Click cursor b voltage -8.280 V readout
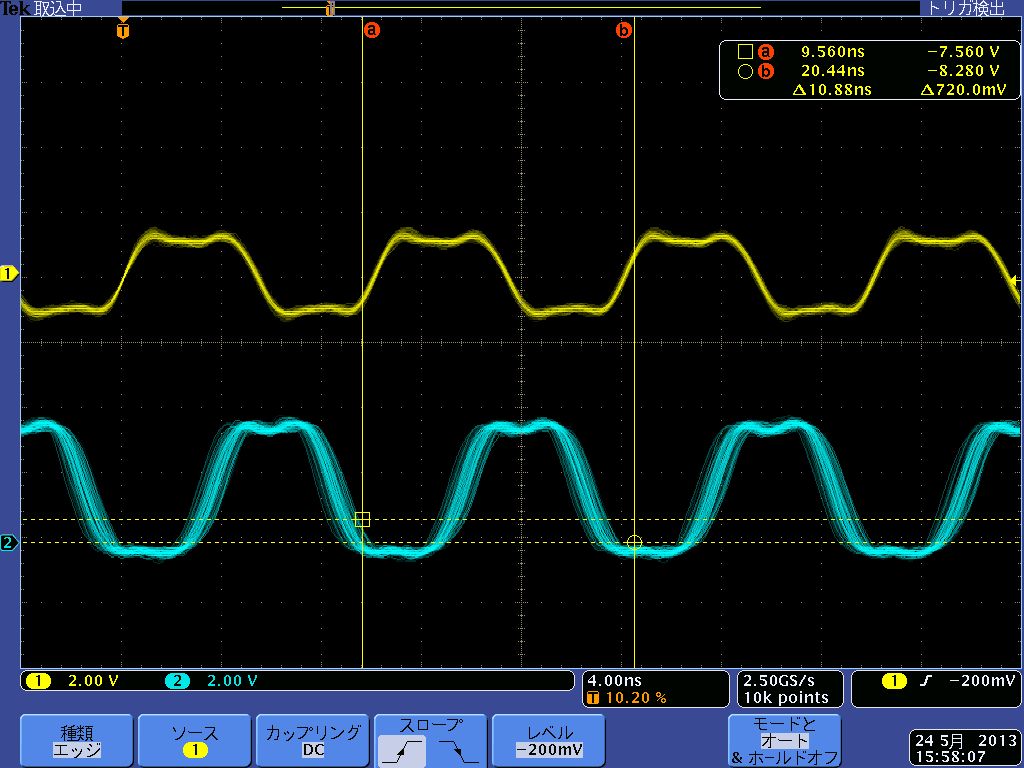1024x768 pixels. (x=963, y=71)
